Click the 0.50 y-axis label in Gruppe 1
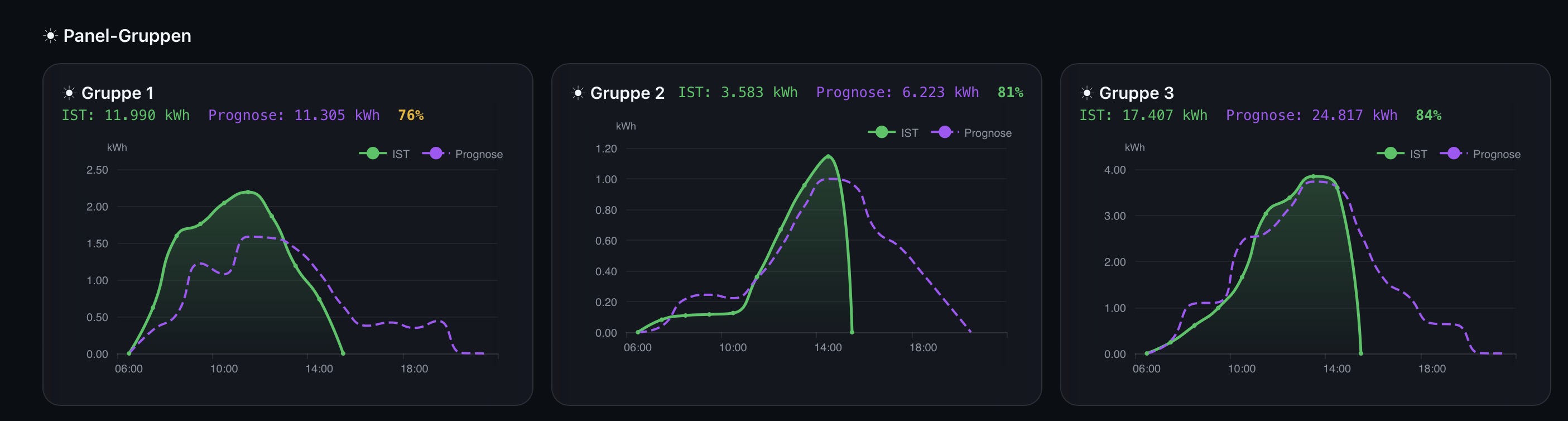Viewport: 1568px width, 421px height. [x=98, y=318]
